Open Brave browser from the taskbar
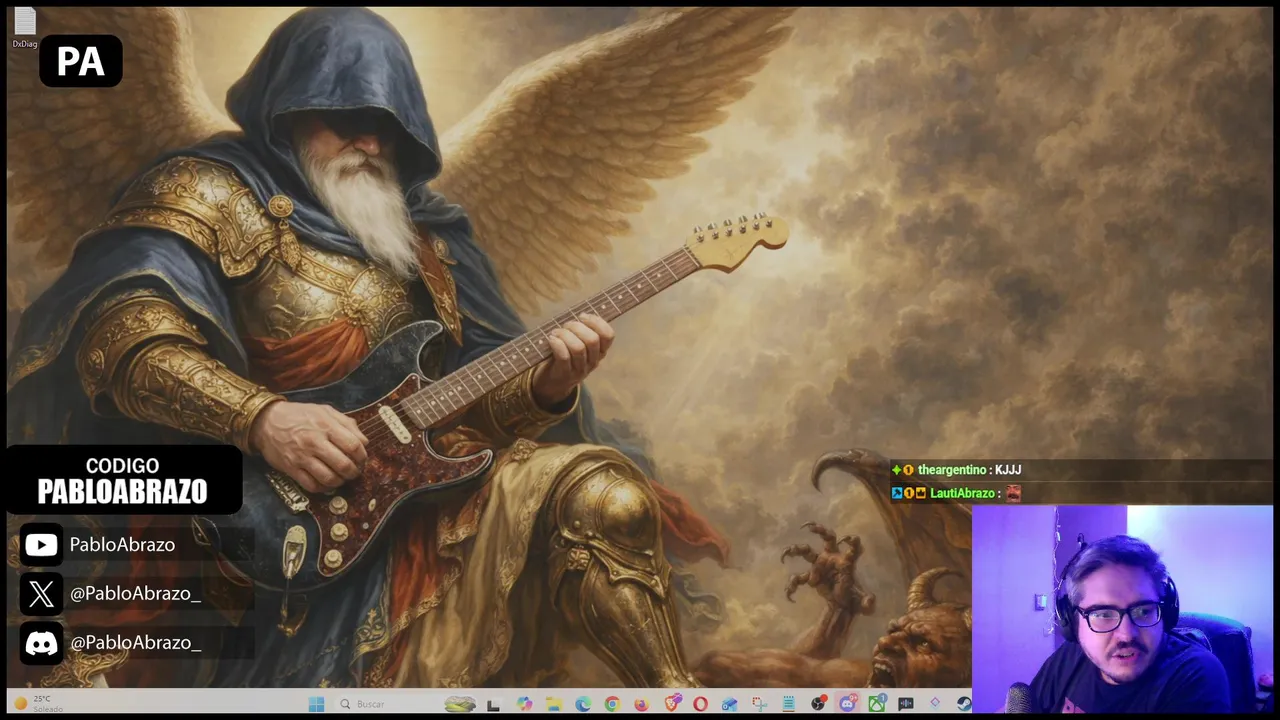Viewport: 1280px width, 720px height. pos(673,704)
